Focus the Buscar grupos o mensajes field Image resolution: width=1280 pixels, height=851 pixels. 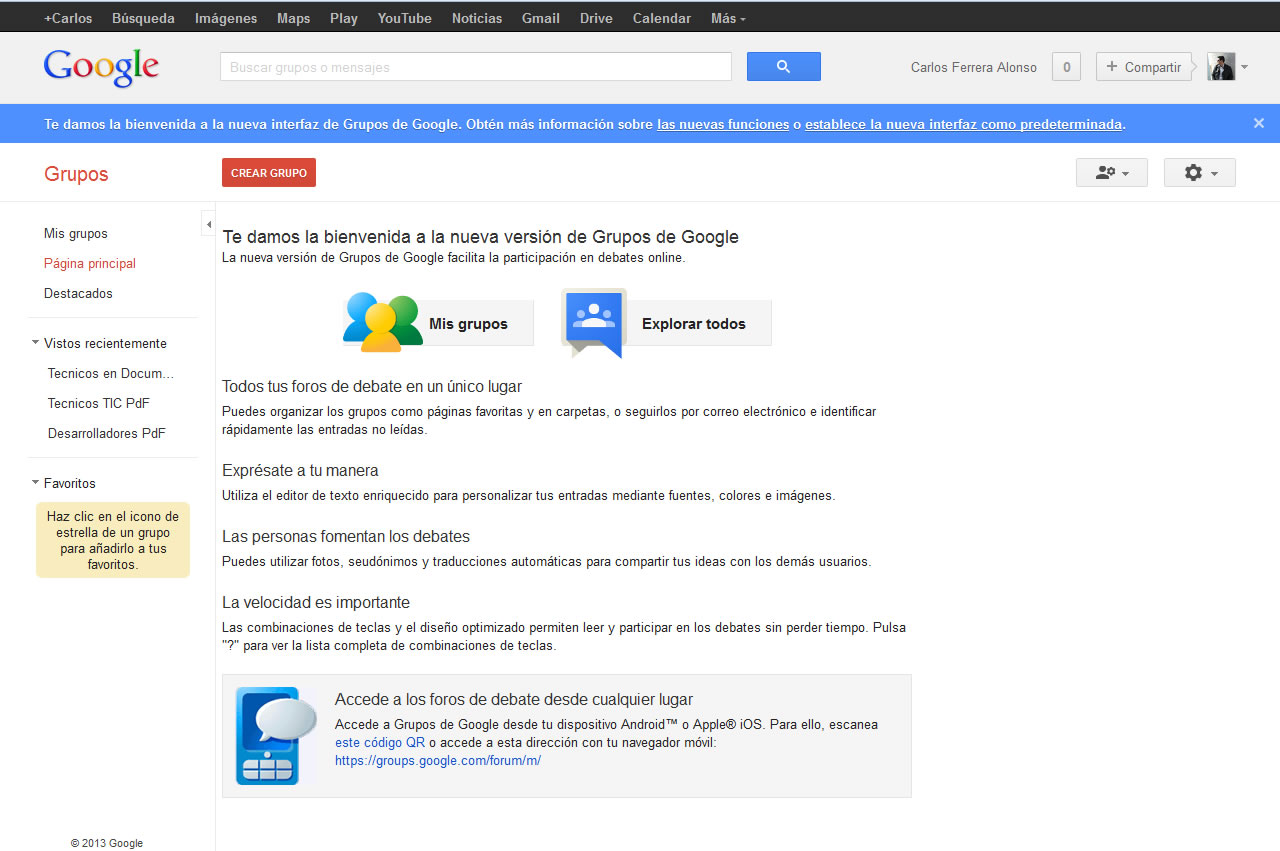(476, 67)
